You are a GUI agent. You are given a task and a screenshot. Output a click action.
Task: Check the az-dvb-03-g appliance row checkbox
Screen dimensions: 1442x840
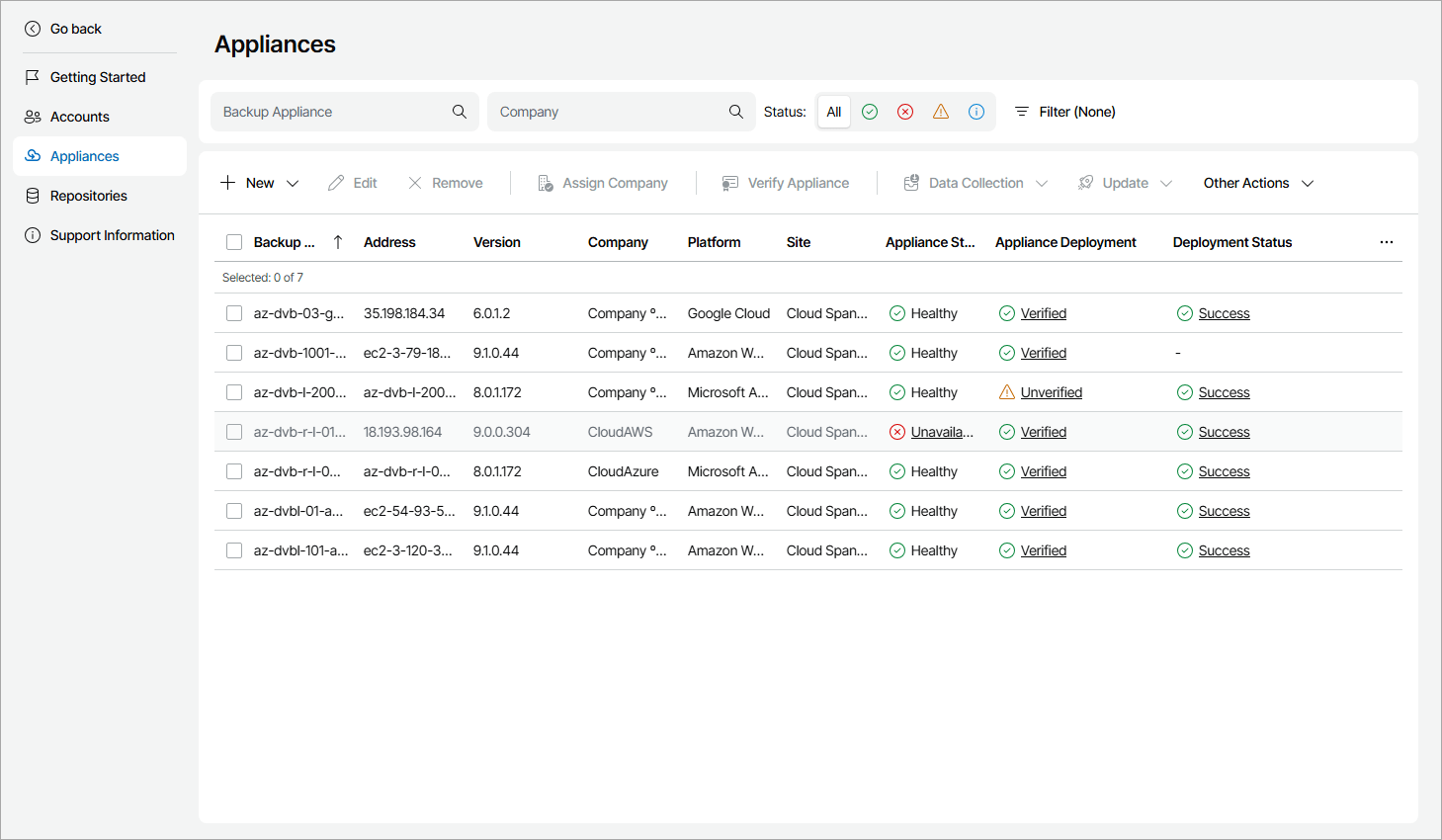234,312
